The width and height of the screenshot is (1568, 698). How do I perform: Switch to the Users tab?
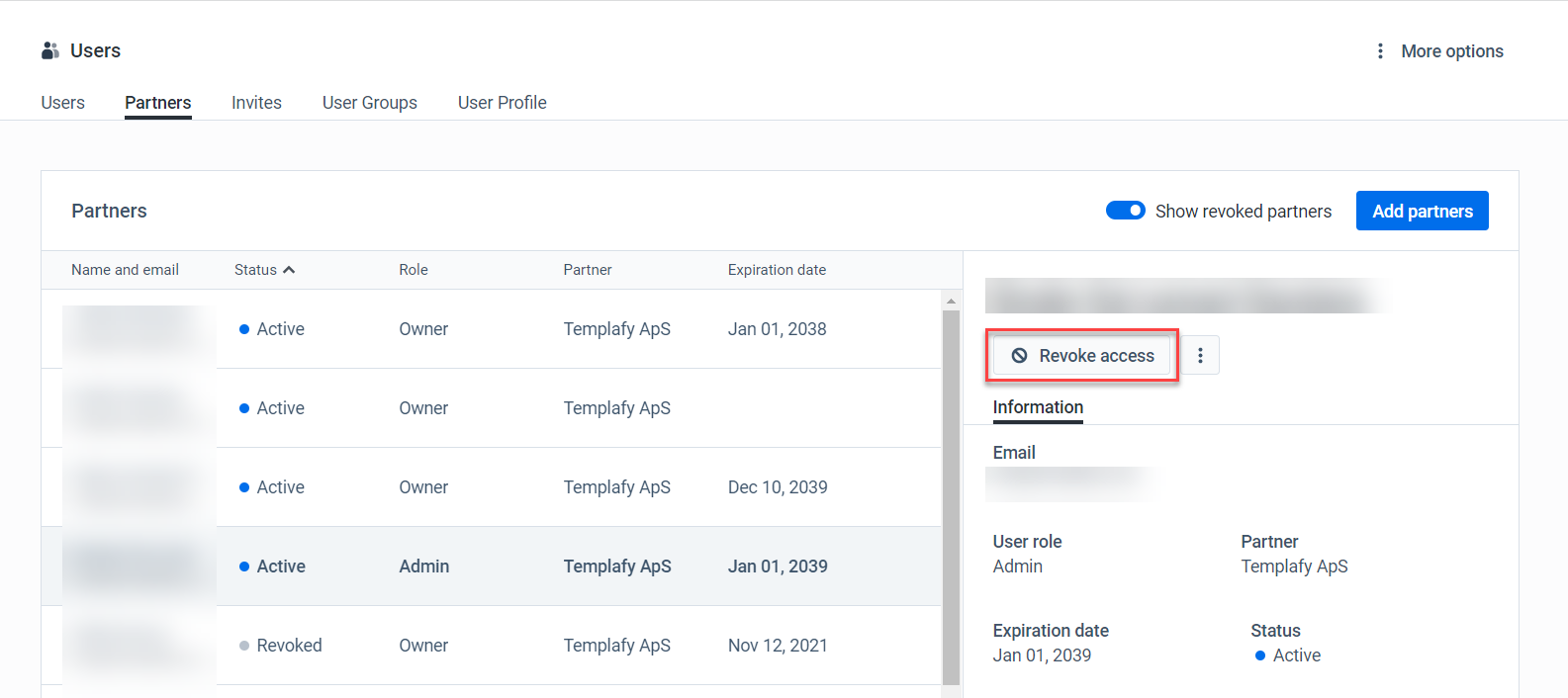pyautogui.click(x=63, y=103)
